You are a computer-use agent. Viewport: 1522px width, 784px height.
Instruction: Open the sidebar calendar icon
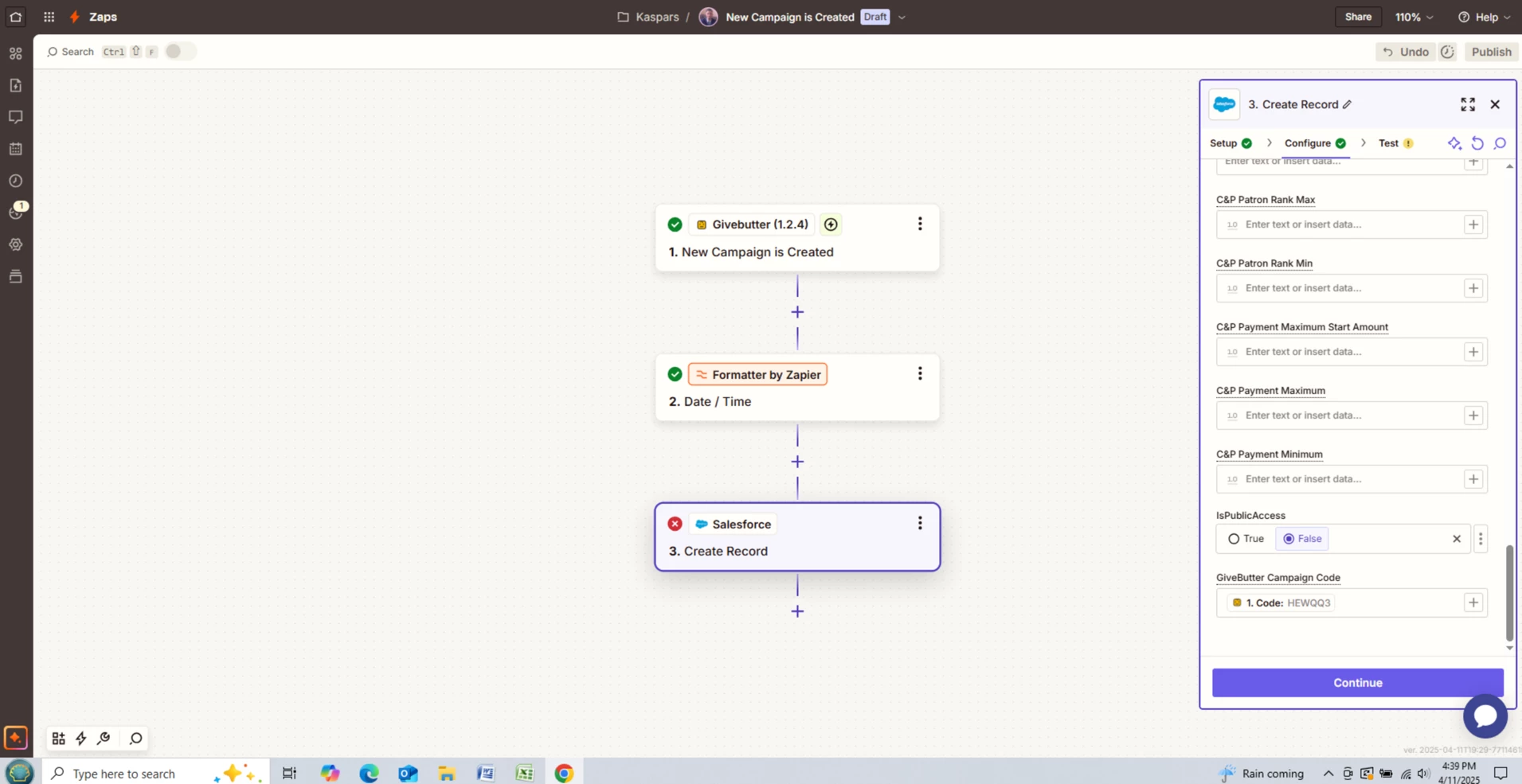pos(15,149)
